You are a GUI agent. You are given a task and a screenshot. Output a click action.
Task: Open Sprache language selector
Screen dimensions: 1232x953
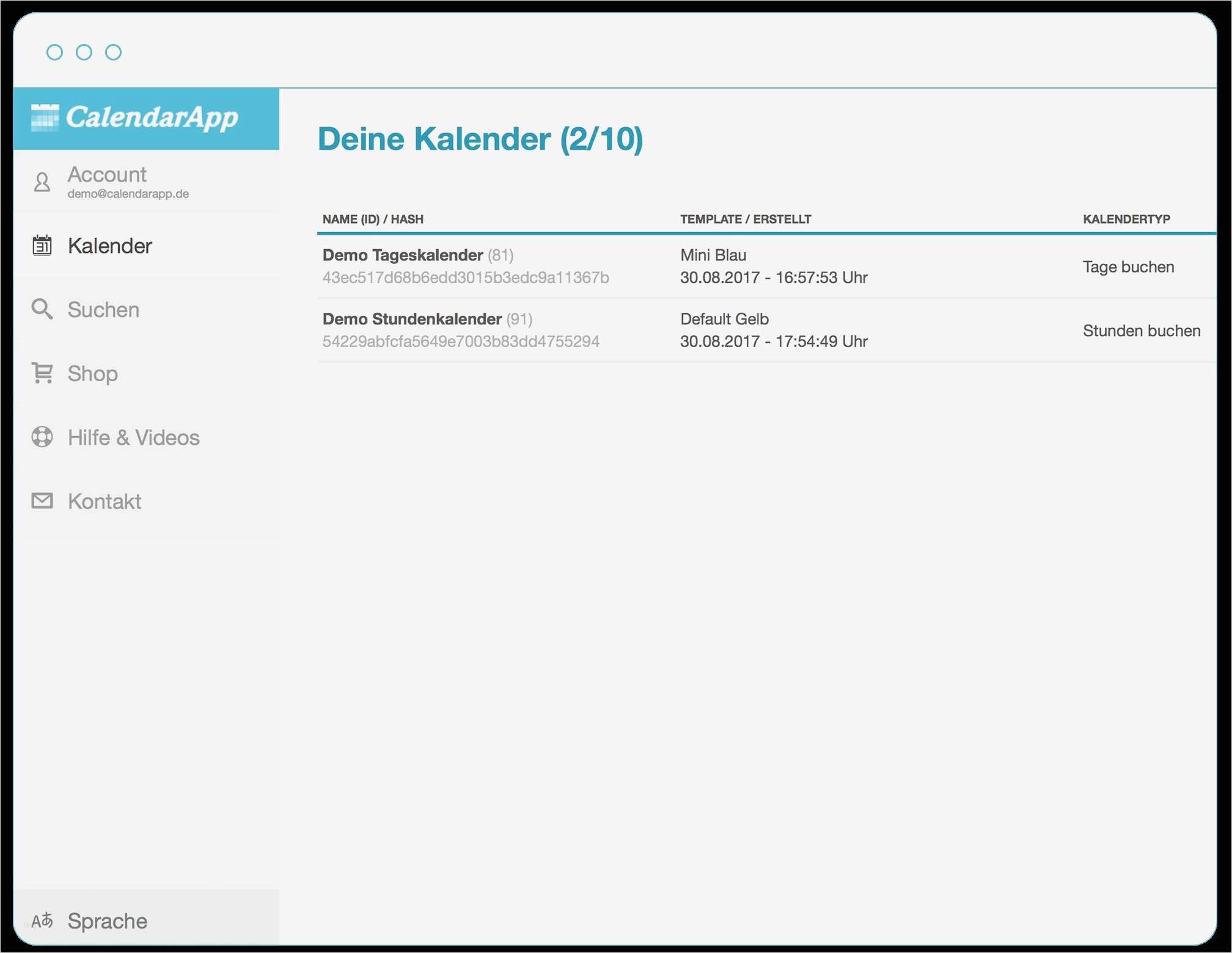click(108, 921)
